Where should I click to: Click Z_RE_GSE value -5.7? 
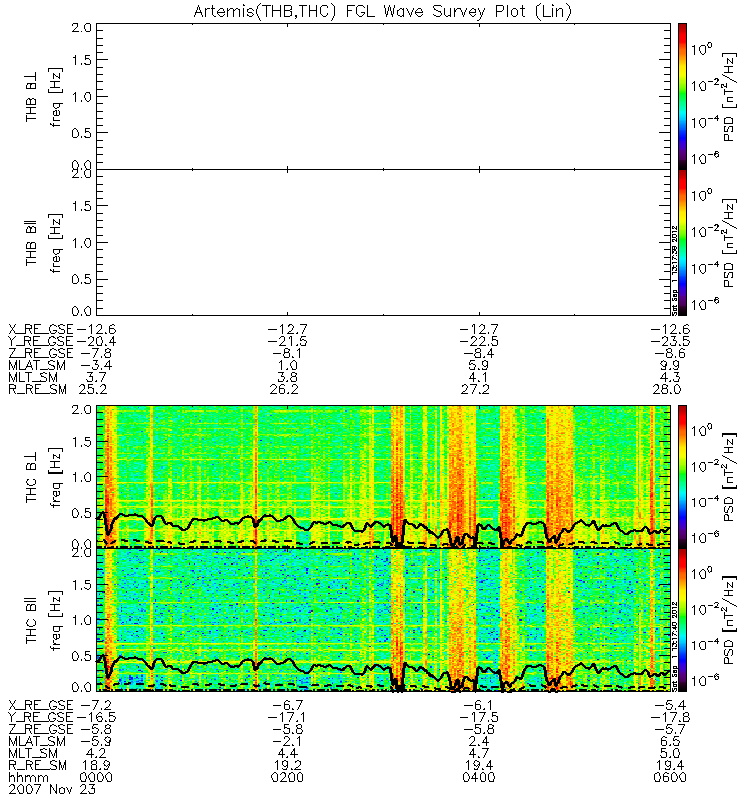coord(670,730)
